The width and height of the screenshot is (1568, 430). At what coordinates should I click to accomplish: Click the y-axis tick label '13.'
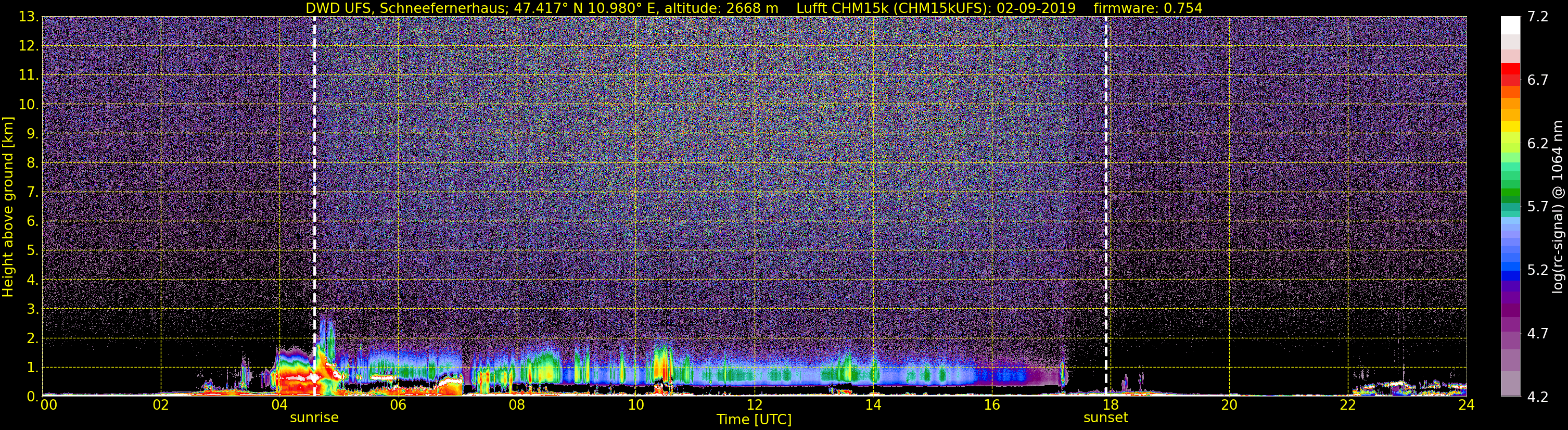29,17
